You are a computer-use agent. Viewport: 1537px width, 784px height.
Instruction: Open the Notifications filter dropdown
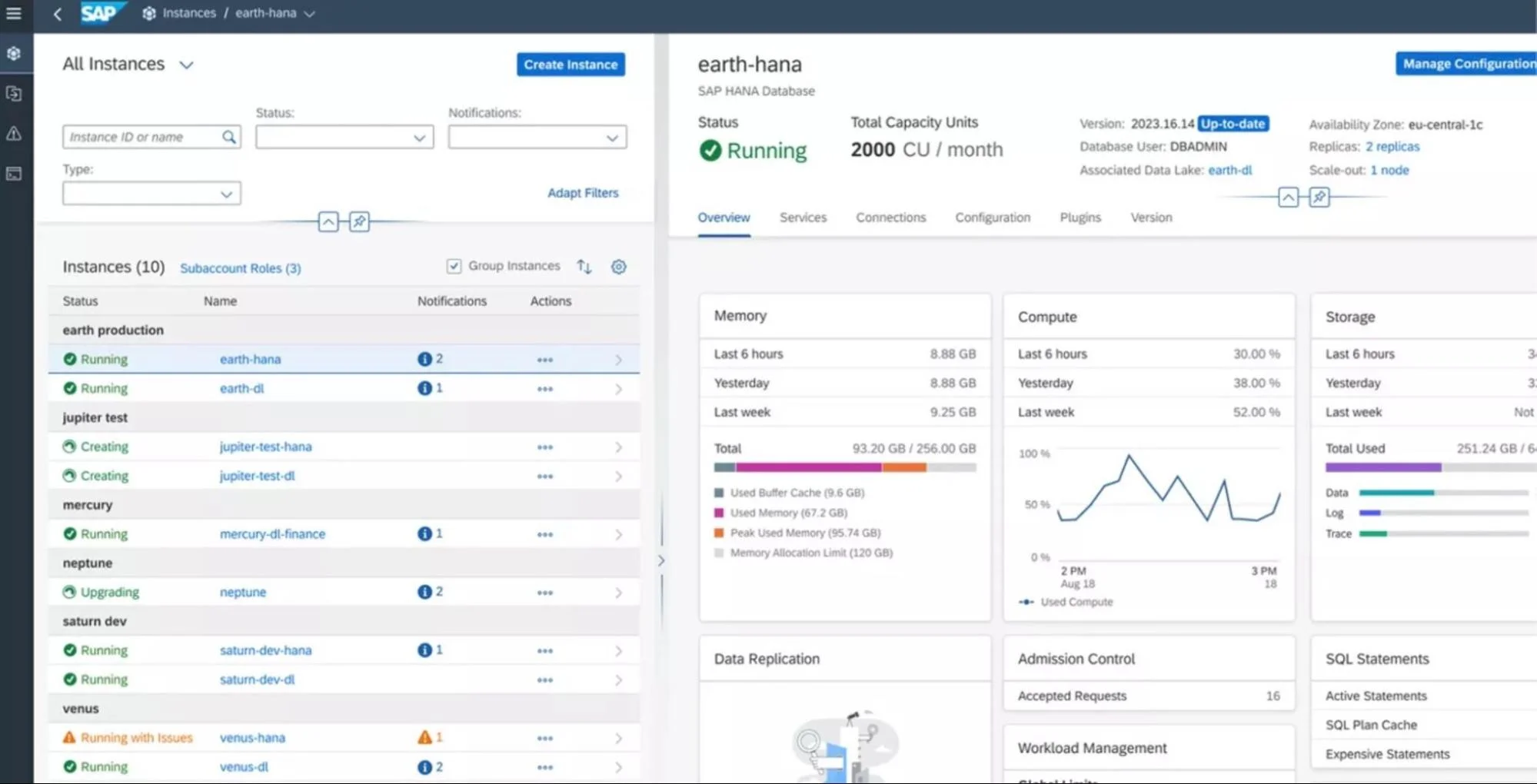[x=537, y=138]
